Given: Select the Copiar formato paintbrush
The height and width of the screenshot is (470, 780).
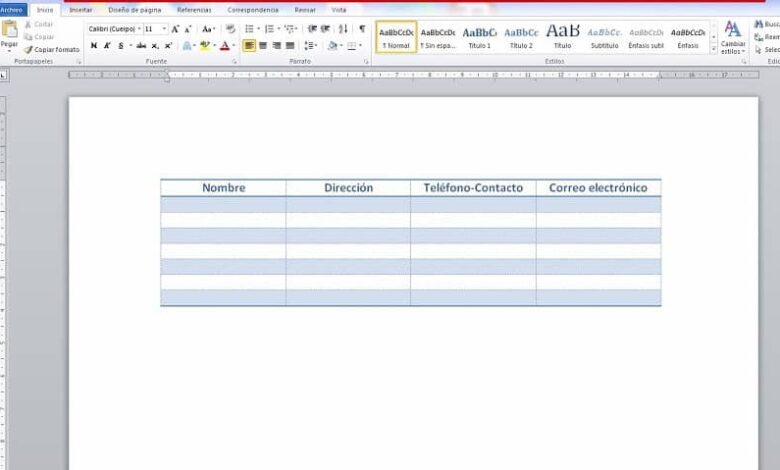Looking at the screenshot, I should pos(52,50).
